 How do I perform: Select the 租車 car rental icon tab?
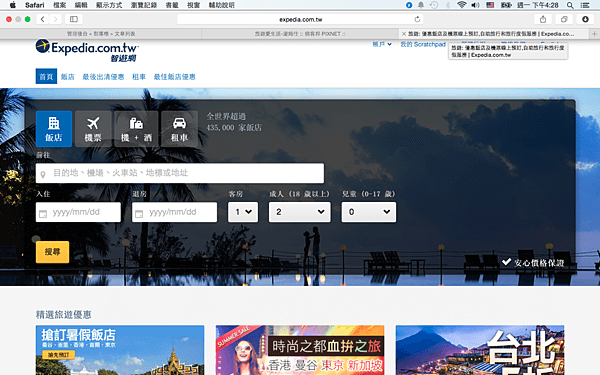point(179,129)
